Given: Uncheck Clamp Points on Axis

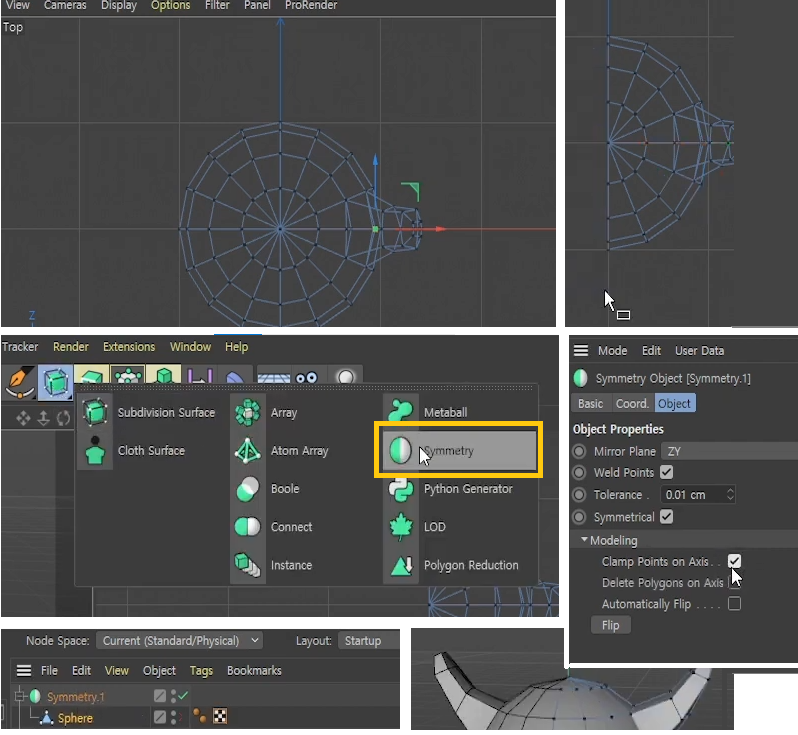Looking at the screenshot, I should [x=734, y=561].
